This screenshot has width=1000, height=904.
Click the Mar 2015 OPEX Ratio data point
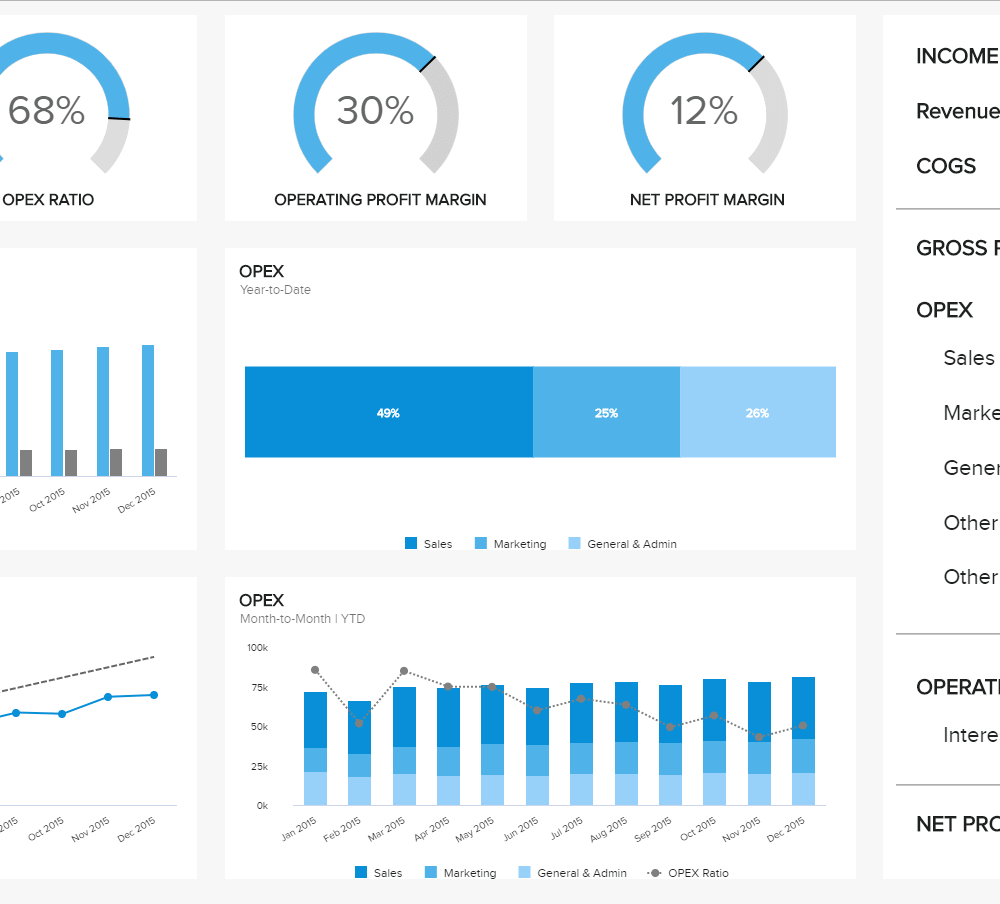[404, 671]
